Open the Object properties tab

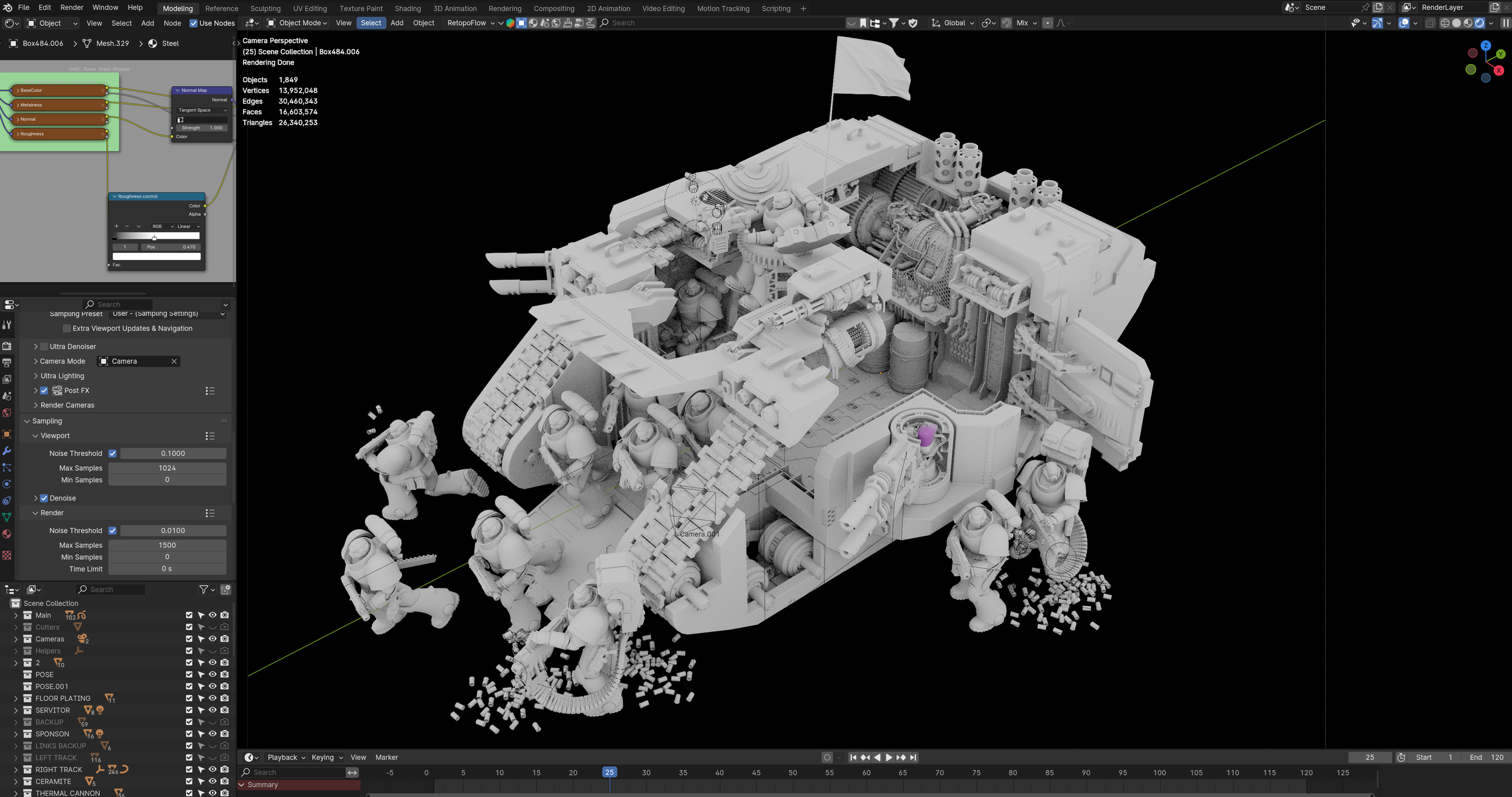coord(7,434)
